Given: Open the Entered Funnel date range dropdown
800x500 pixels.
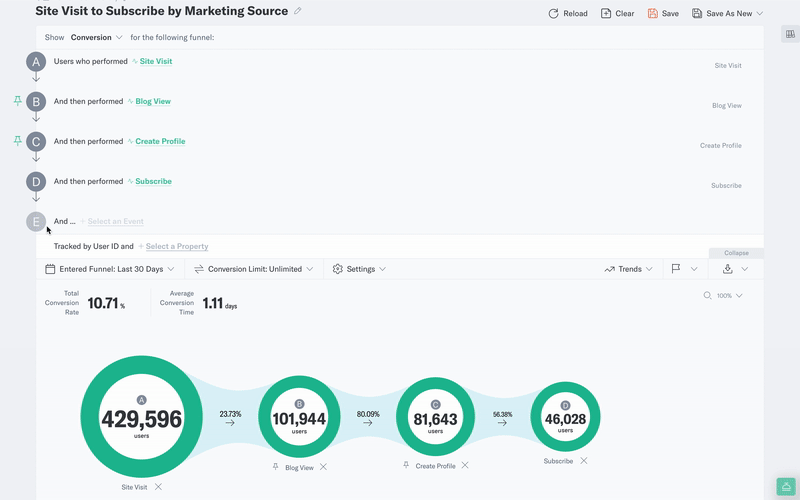Looking at the screenshot, I should pos(110,269).
